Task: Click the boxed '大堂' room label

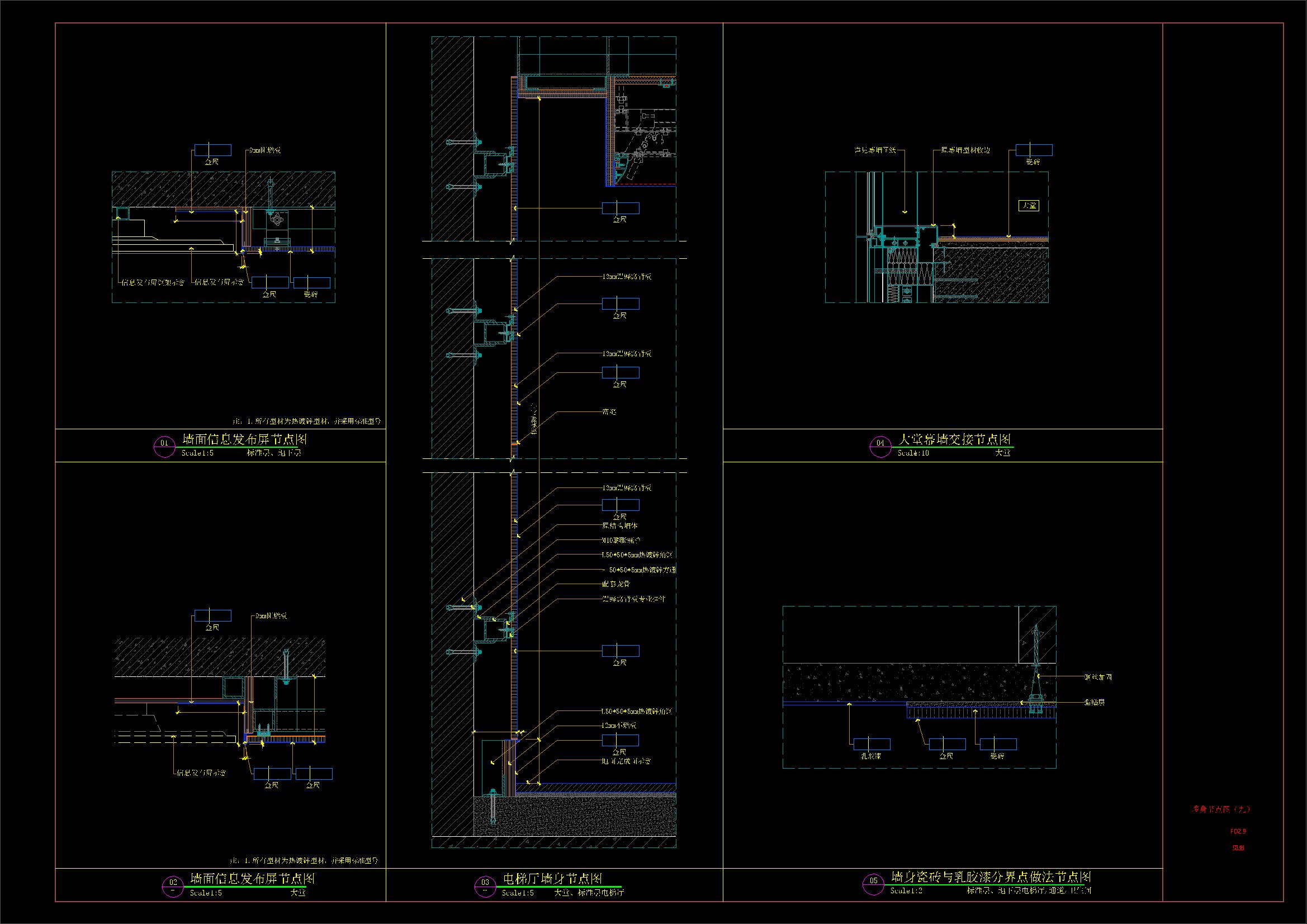Action: click(x=1029, y=206)
